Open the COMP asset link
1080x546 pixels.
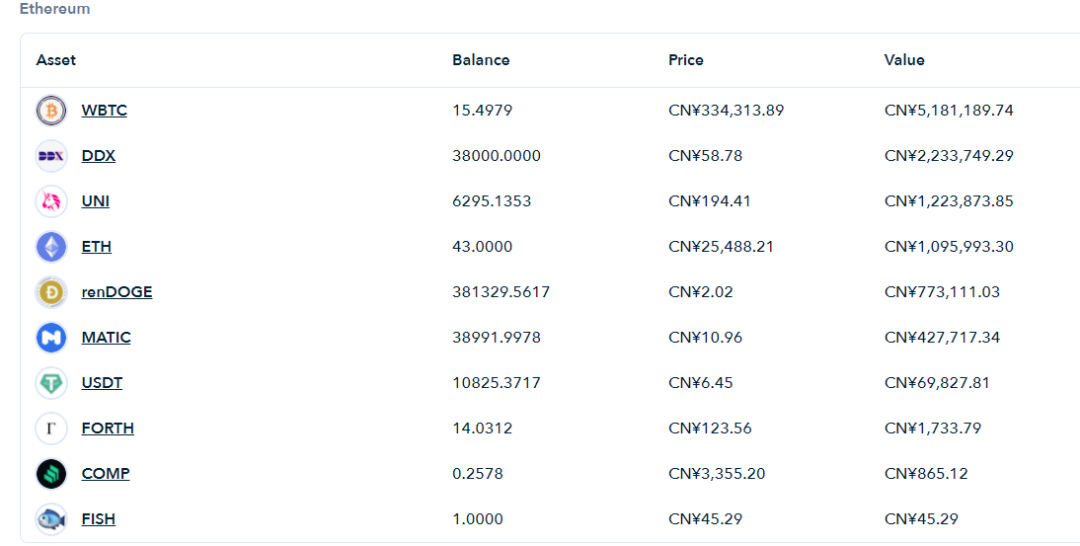(105, 474)
